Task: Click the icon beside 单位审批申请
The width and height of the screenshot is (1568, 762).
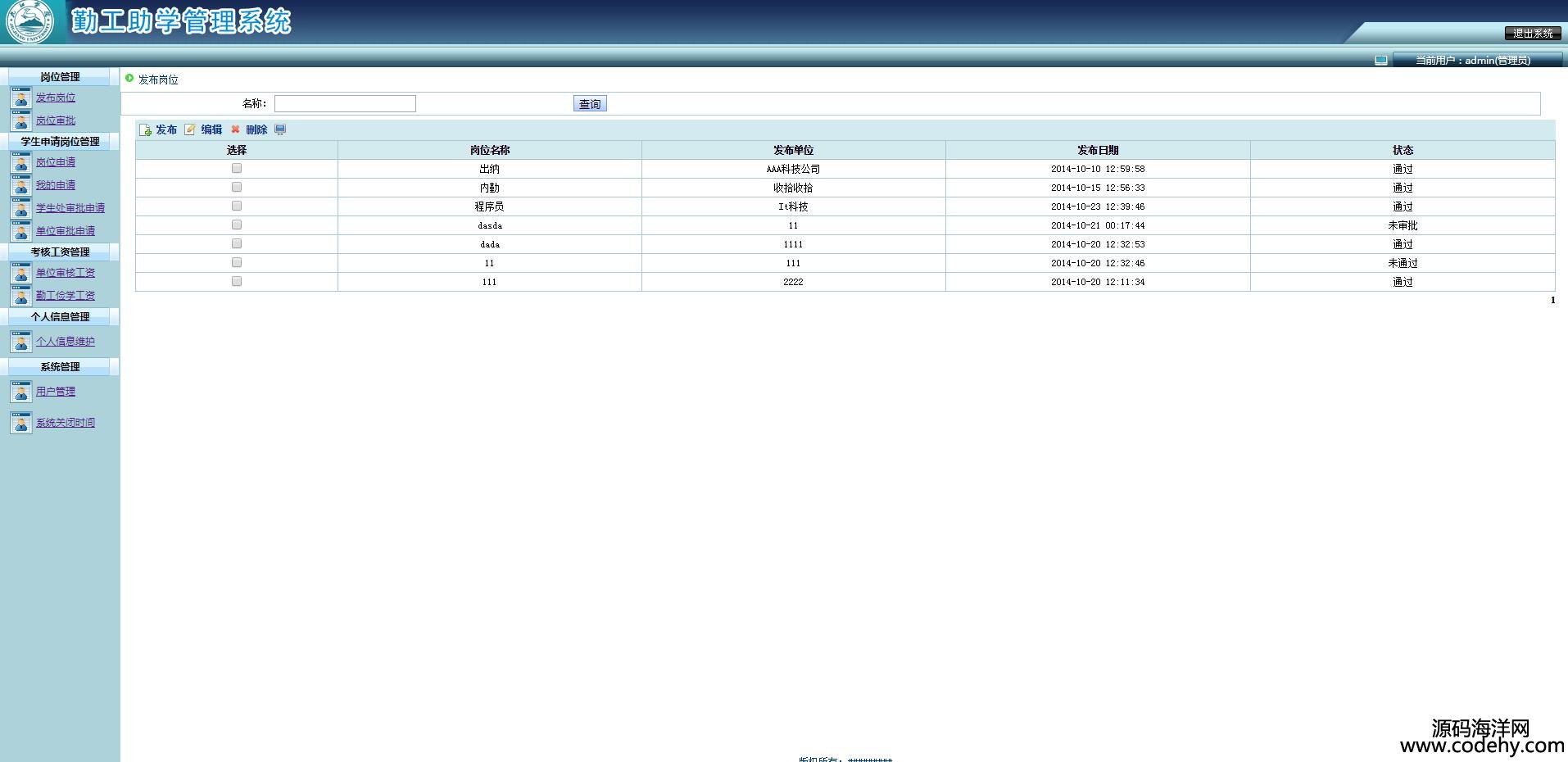Action: 21,231
